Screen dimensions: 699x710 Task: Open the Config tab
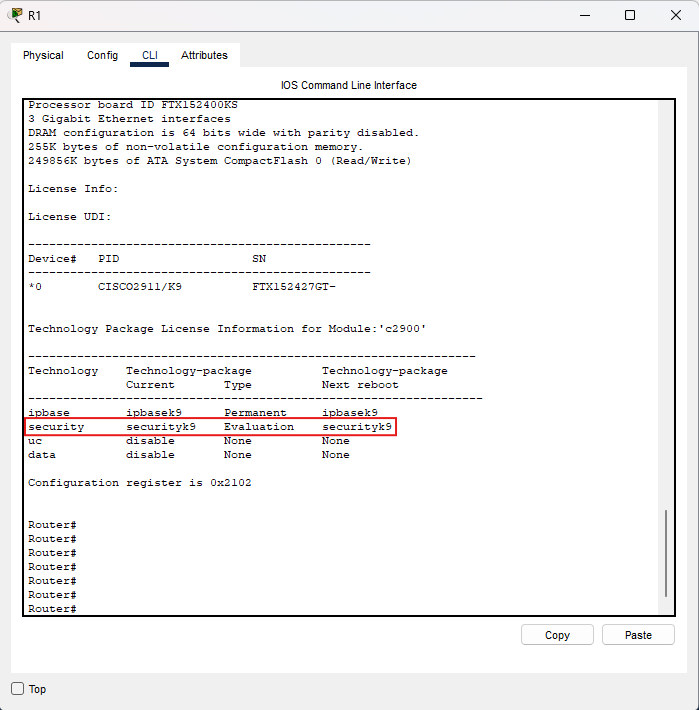pos(102,56)
